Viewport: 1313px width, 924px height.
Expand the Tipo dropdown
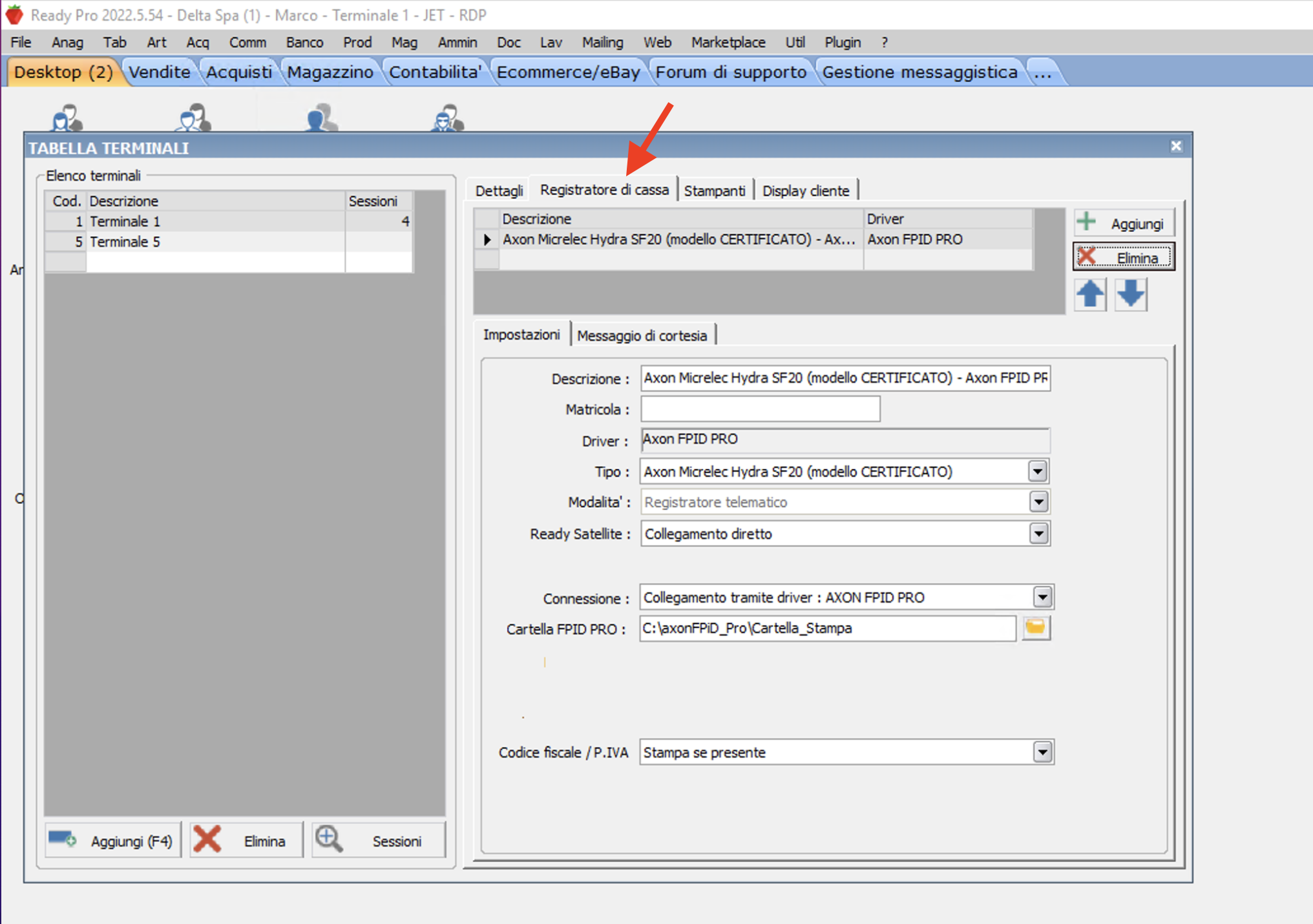pyautogui.click(x=1037, y=471)
